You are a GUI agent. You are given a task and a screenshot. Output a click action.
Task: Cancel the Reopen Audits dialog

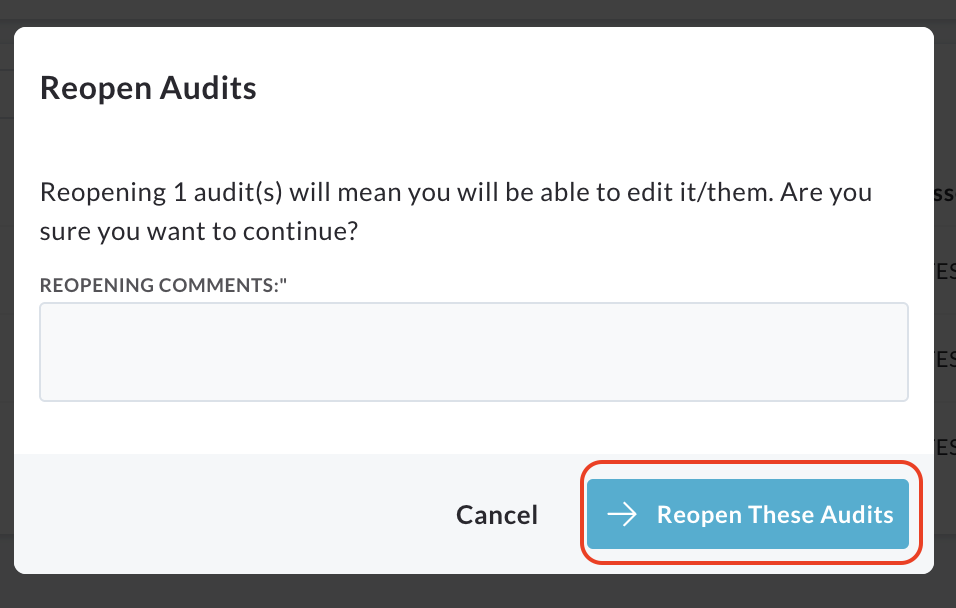tap(497, 515)
